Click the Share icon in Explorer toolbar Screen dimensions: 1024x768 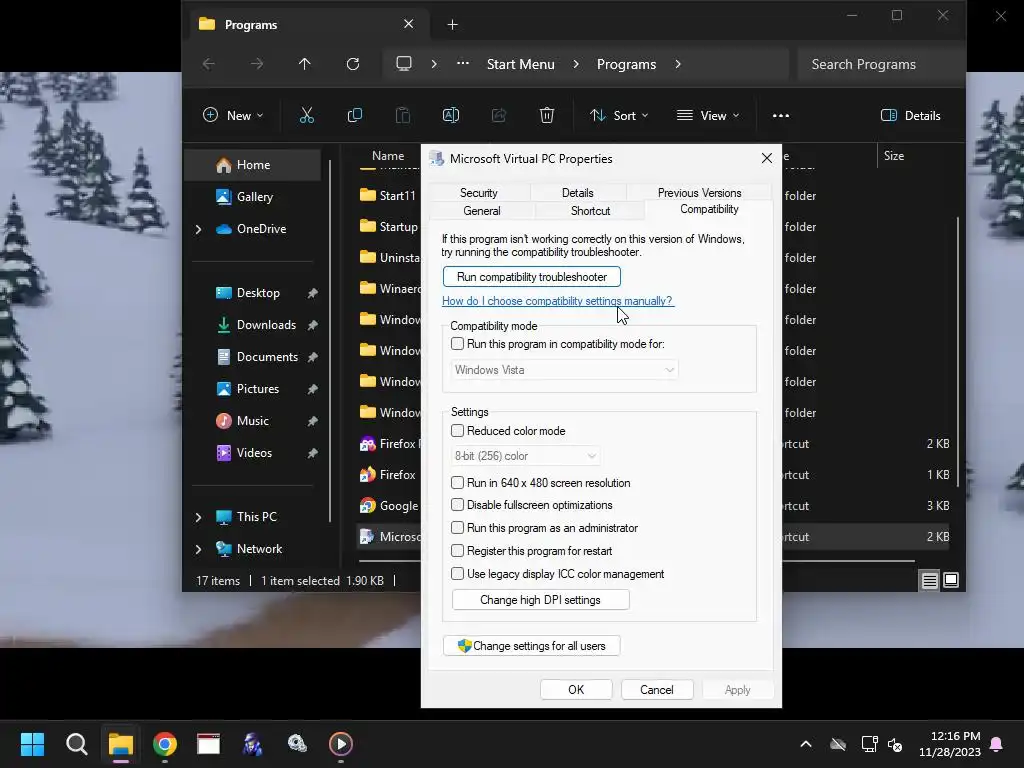pos(499,116)
